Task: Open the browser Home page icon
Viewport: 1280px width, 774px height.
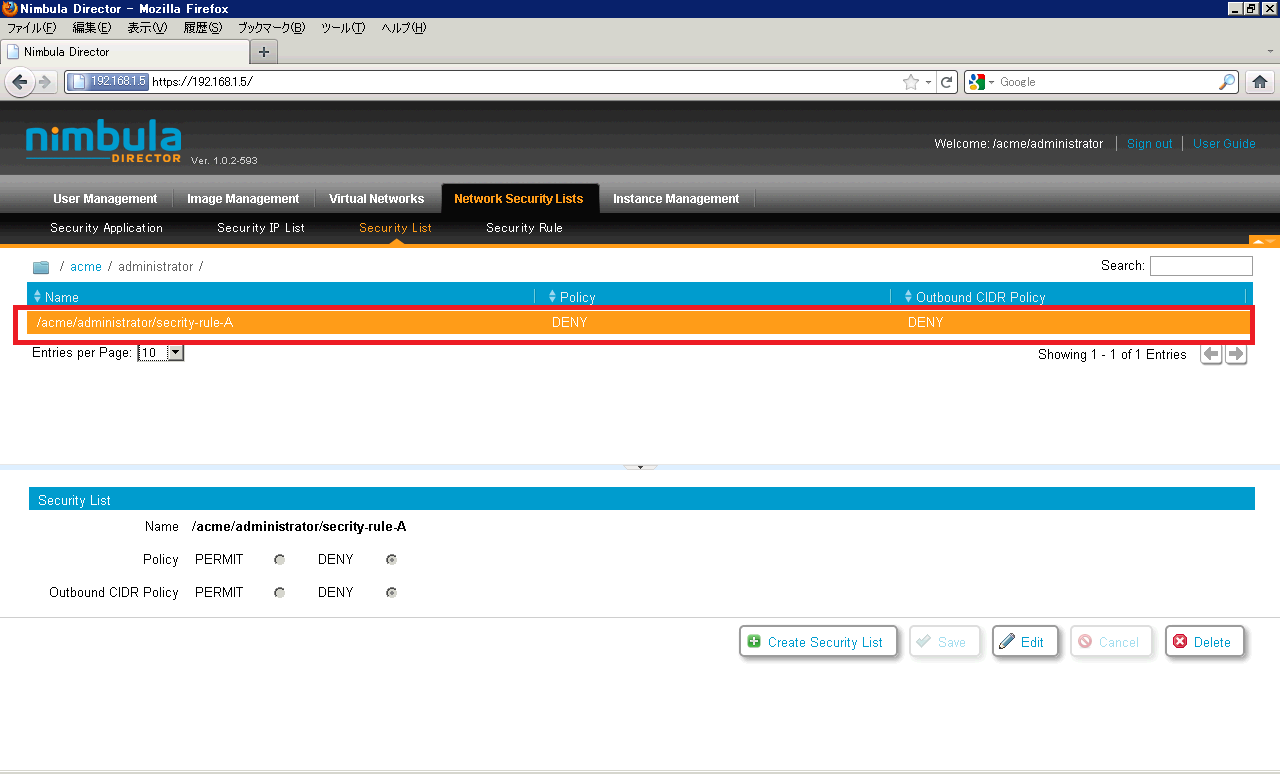Action: (1260, 82)
